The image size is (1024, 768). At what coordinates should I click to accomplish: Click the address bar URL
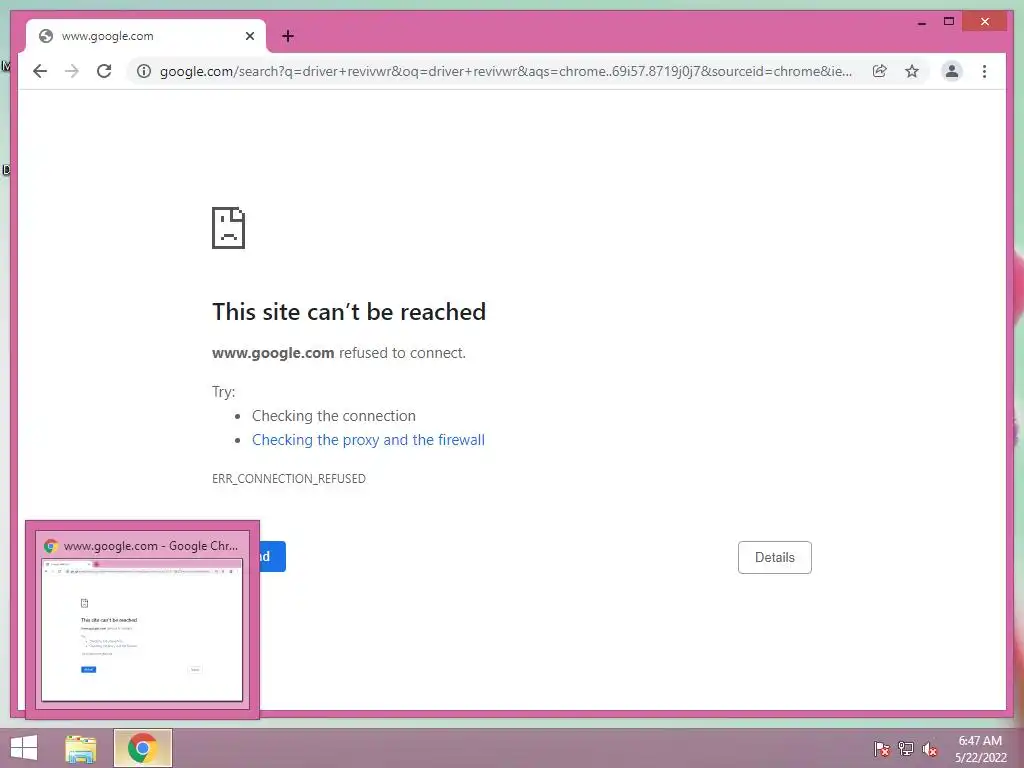[506, 71]
